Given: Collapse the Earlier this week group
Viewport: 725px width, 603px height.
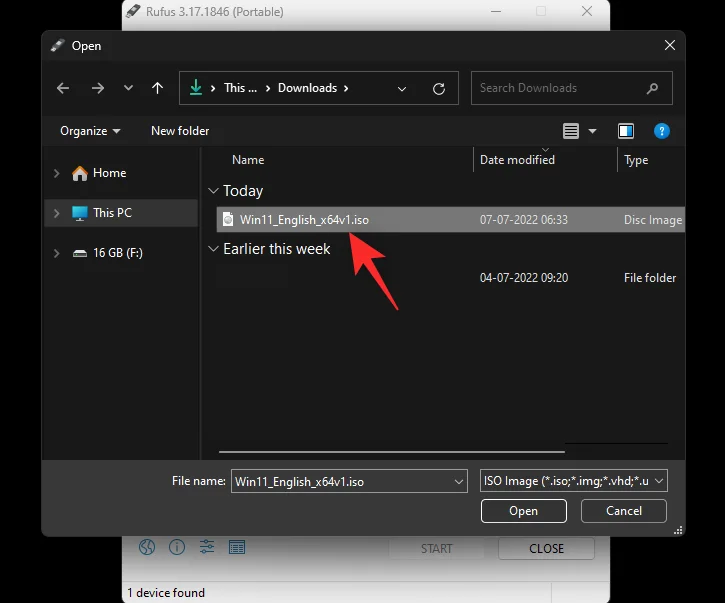Looking at the screenshot, I should [213, 249].
